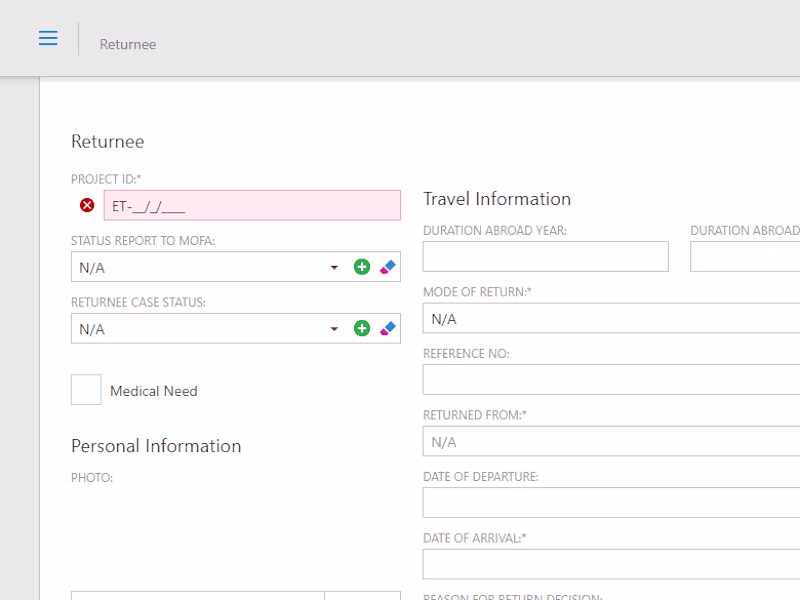Open the hamburger navigation menu
The image size is (800, 600).
tap(48, 38)
